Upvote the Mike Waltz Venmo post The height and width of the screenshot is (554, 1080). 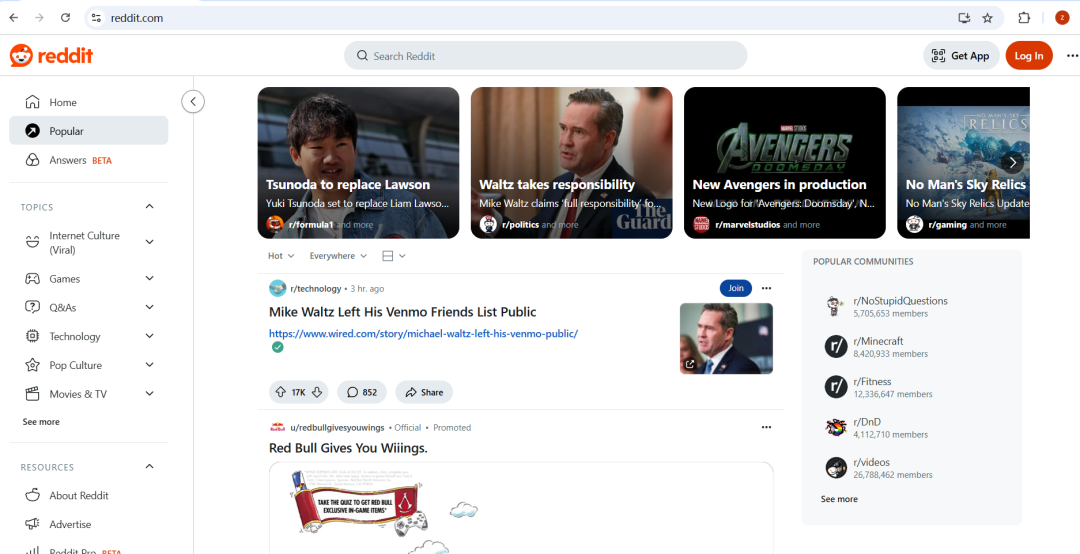click(x=280, y=392)
